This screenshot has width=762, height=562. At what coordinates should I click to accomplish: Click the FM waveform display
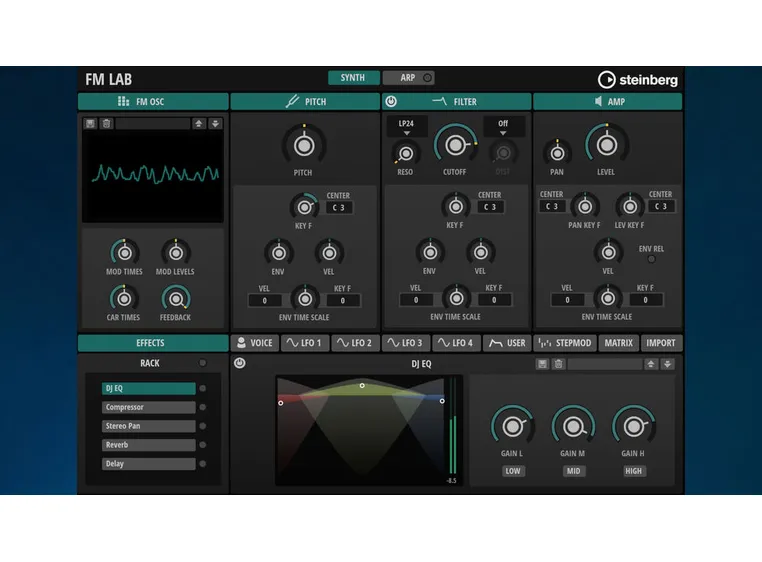[153, 177]
